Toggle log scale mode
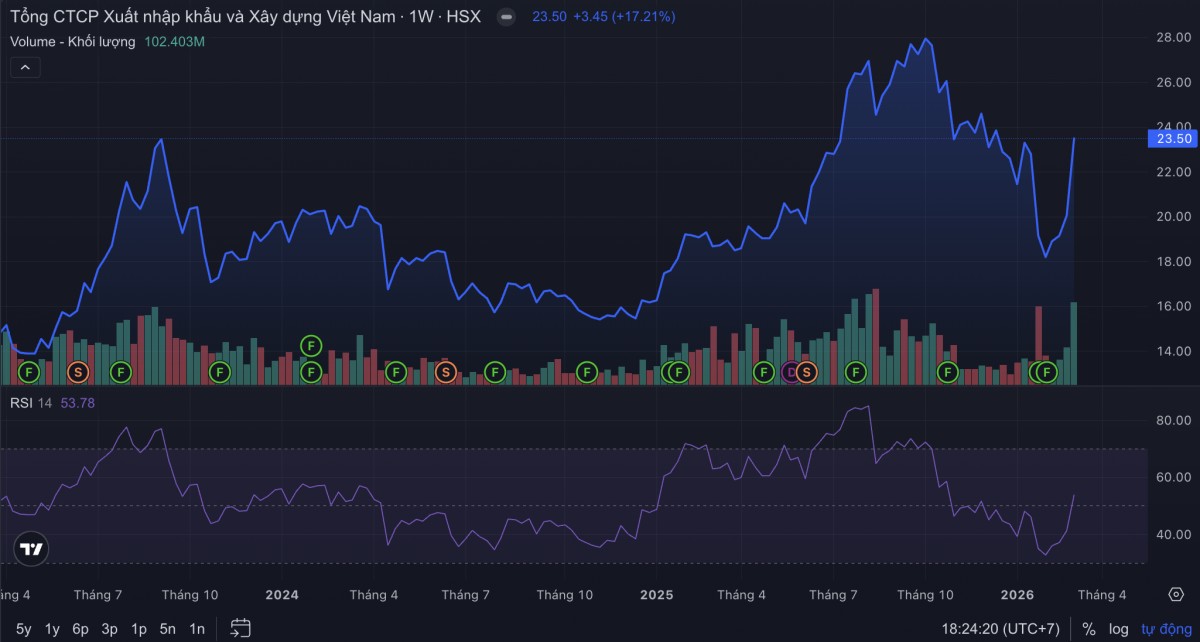Screen dimensions: 1200x642 (1118, 629)
